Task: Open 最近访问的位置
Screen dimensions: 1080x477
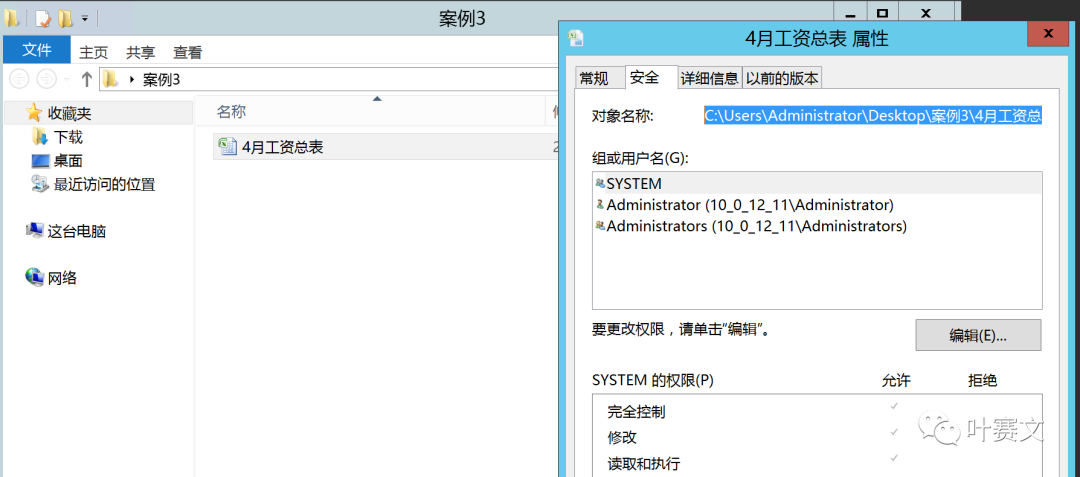Action: 105,184
